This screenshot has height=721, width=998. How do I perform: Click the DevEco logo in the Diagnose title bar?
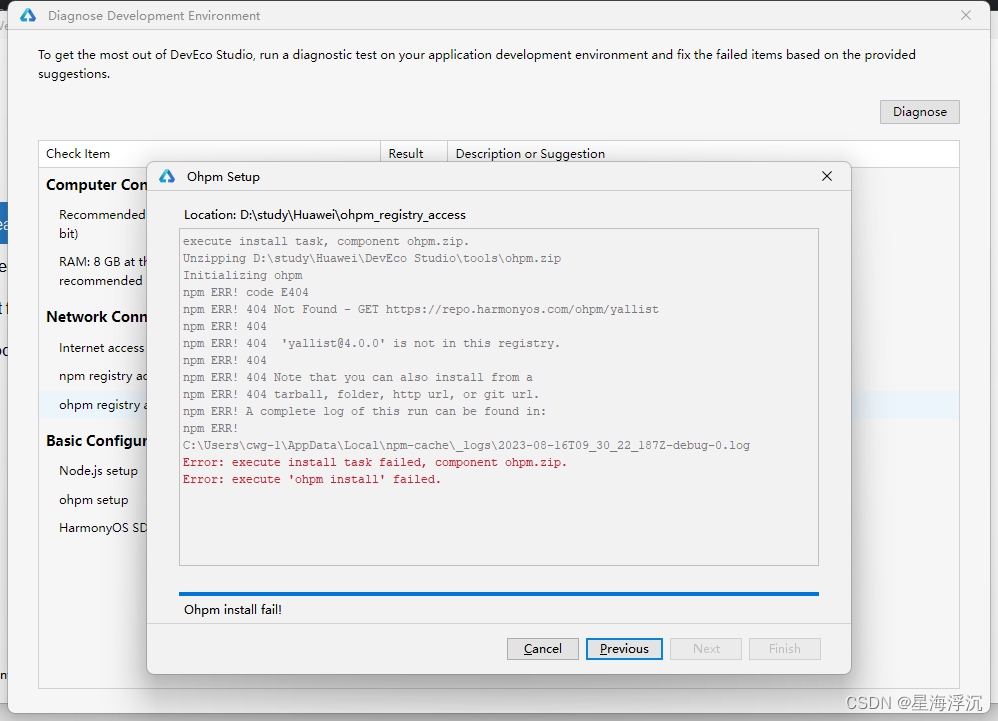[26, 15]
